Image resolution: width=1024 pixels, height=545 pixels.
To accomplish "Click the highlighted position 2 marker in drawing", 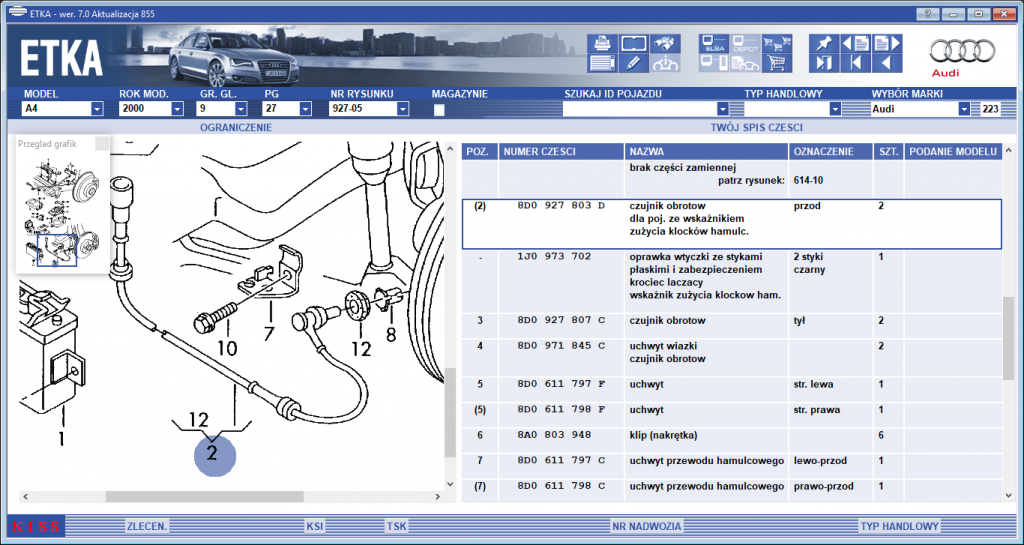I will (x=214, y=454).
